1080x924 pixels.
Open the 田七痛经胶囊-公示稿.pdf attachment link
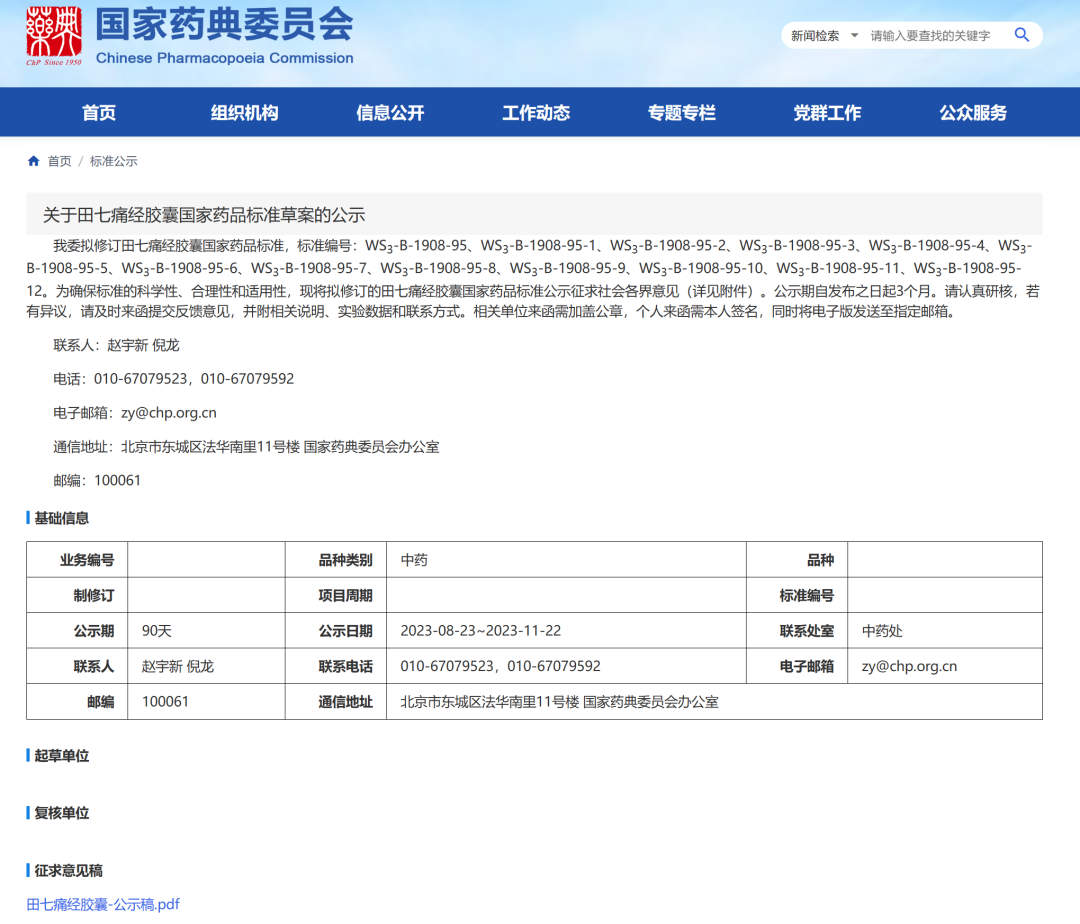pos(103,904)
